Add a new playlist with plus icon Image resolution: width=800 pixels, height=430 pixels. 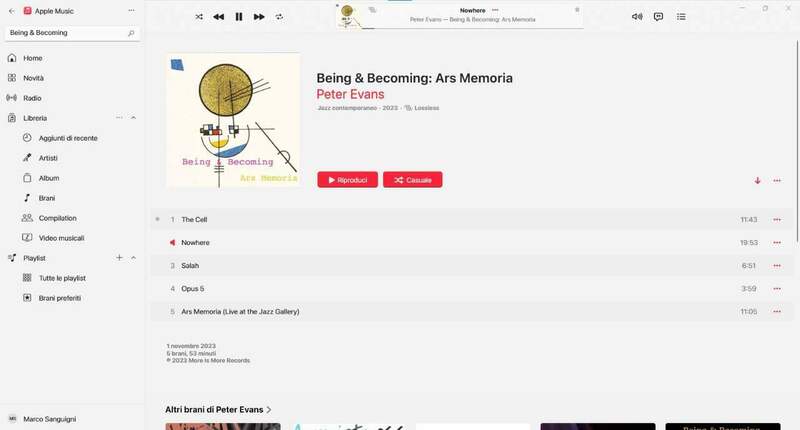pyautogui.click(x=119, y=258)
